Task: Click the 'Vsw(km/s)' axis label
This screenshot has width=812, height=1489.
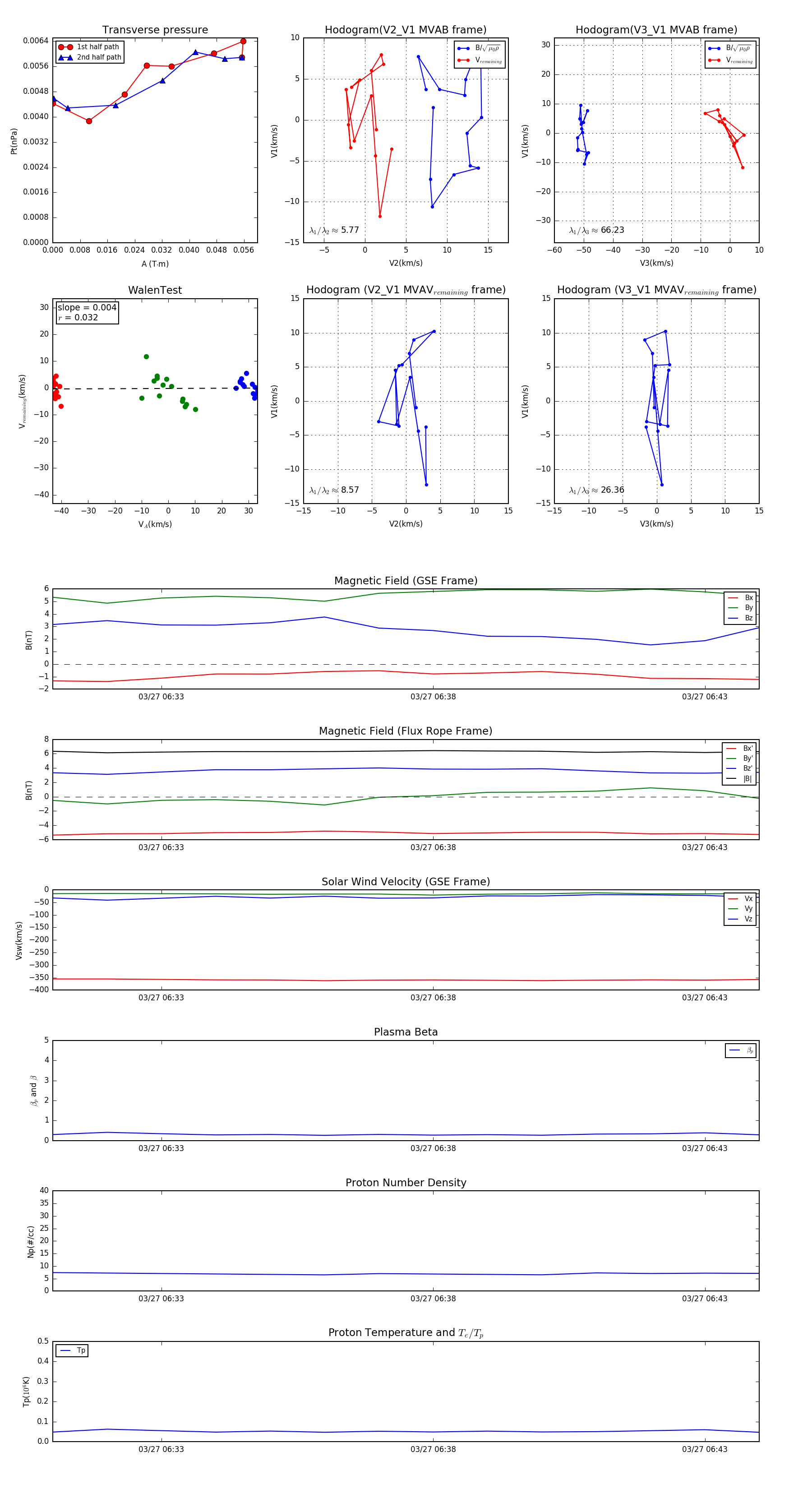Action: (19, 940)
